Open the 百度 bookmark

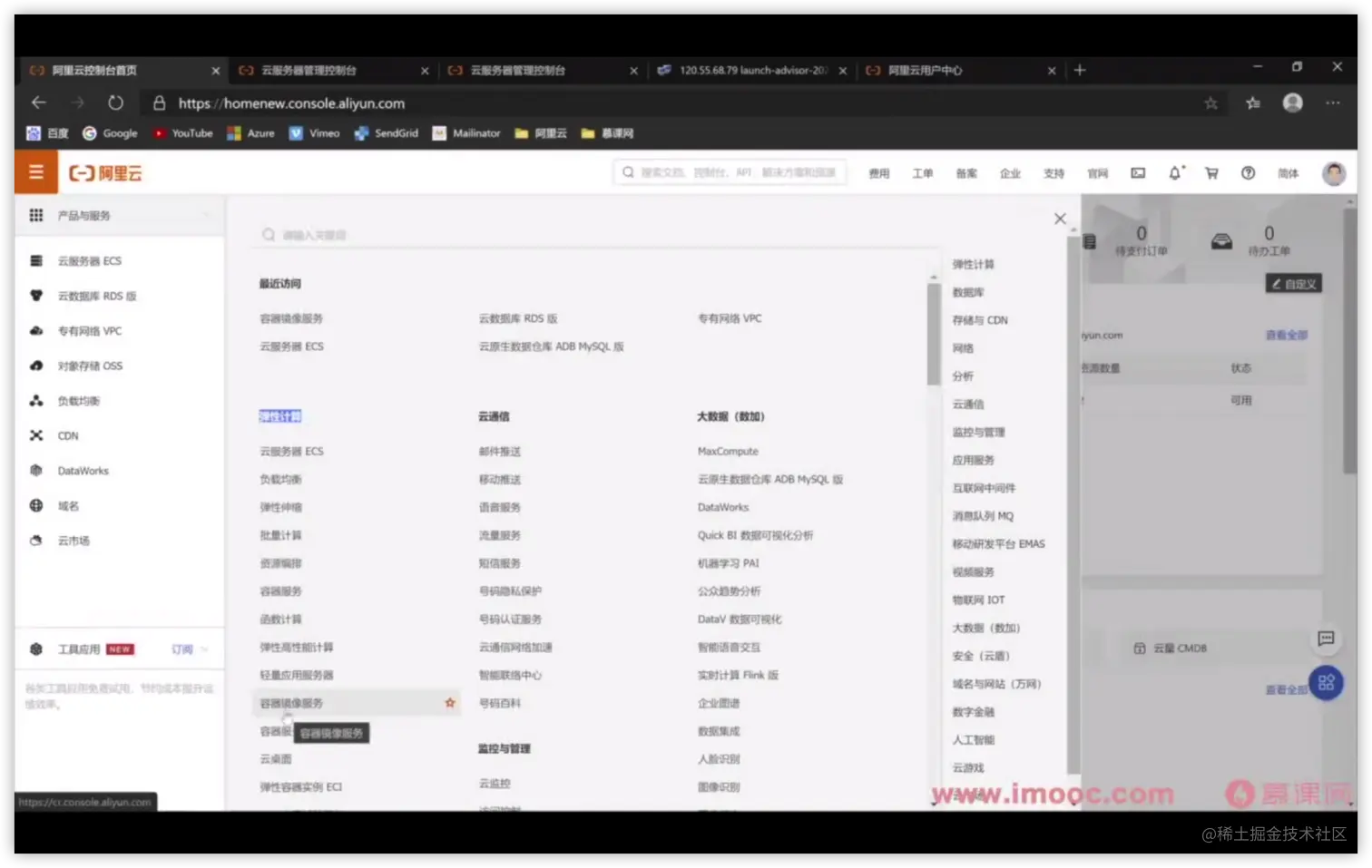(47, 133)
